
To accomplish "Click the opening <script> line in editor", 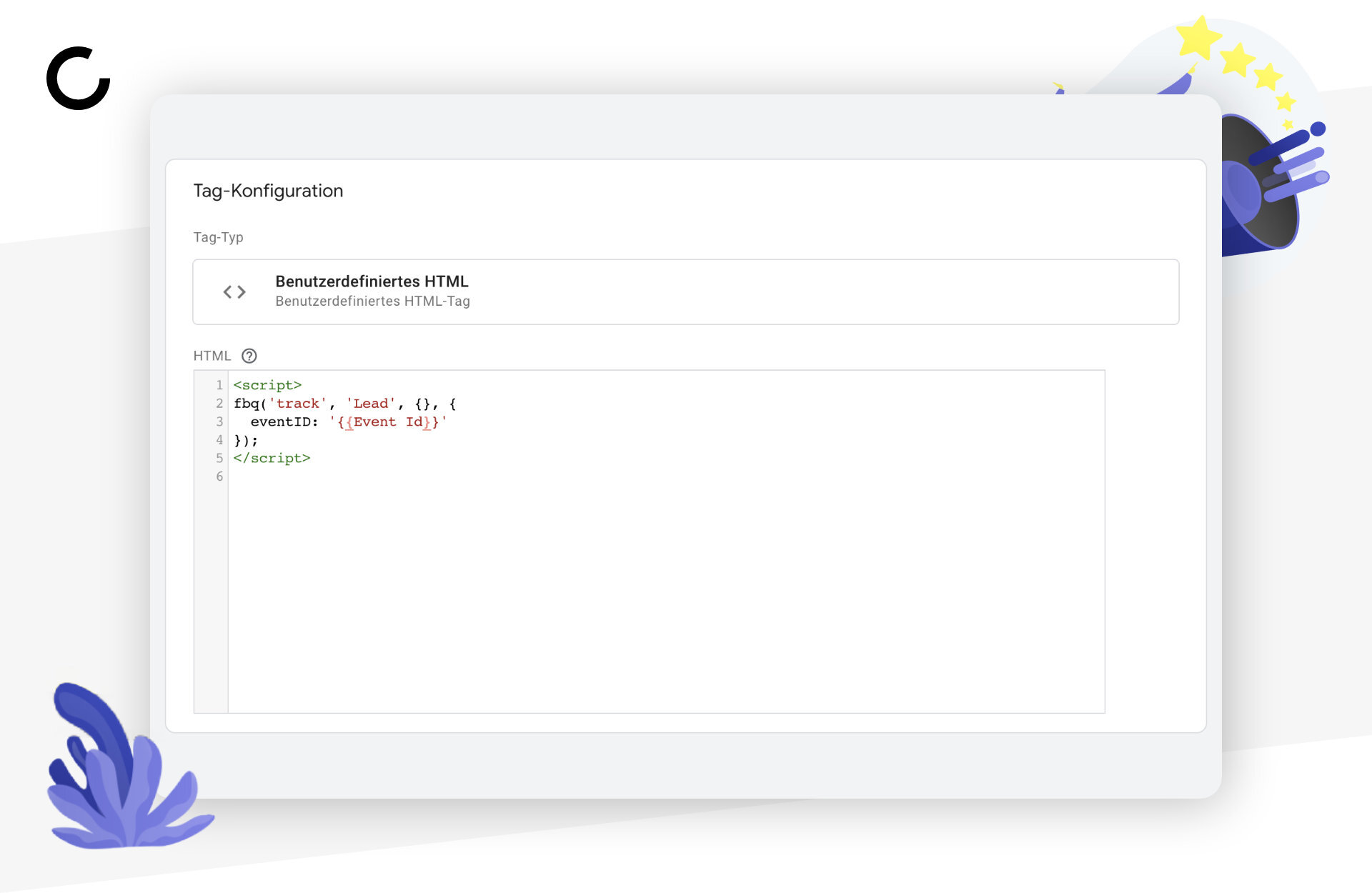I will pyautogui.click(x=267, y=385).
